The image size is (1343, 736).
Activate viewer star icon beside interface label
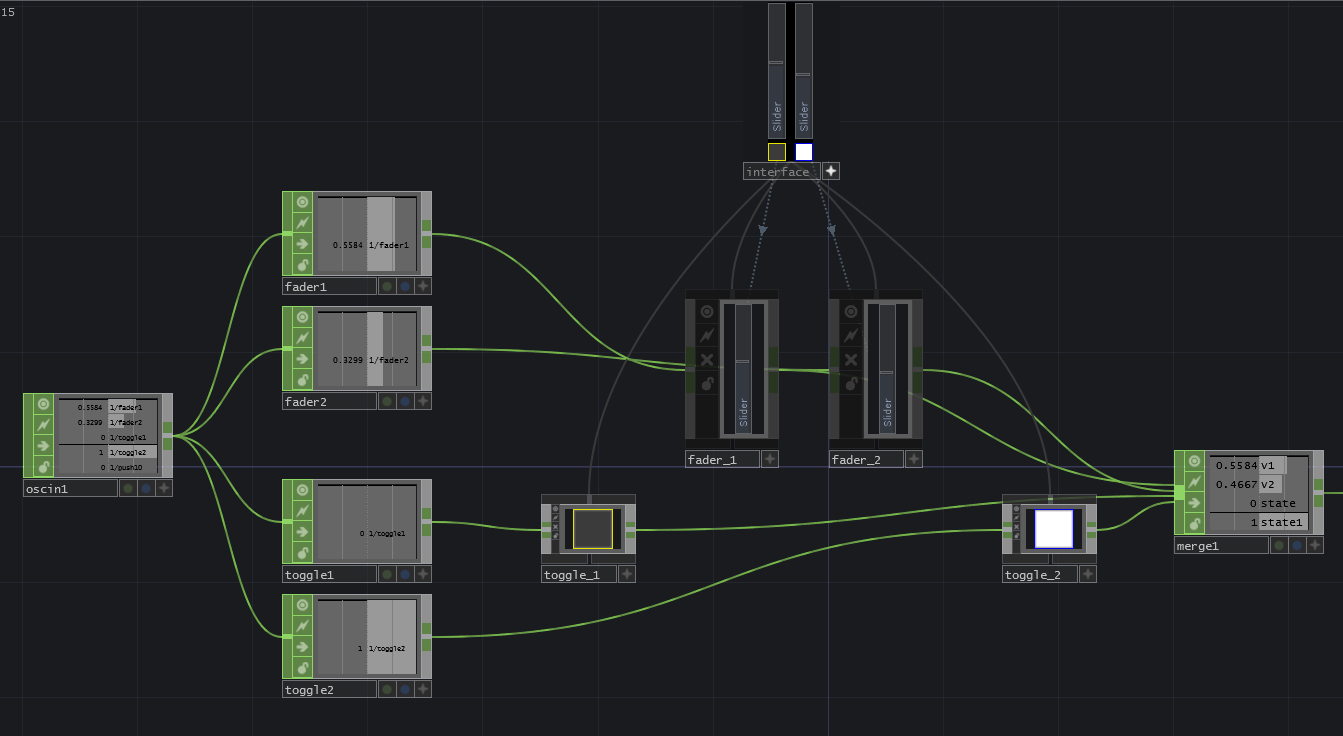point(831,171)
